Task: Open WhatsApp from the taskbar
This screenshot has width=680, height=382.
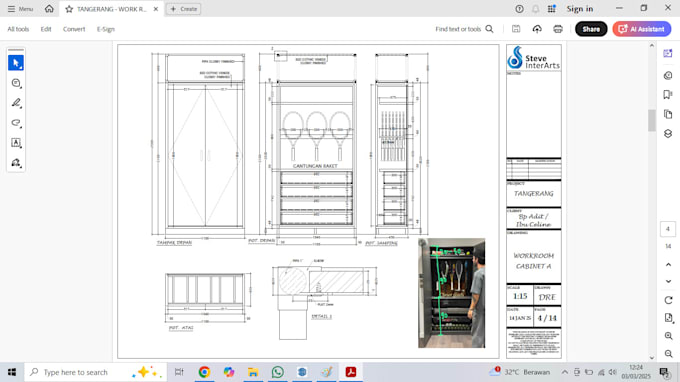Action: 278,372
